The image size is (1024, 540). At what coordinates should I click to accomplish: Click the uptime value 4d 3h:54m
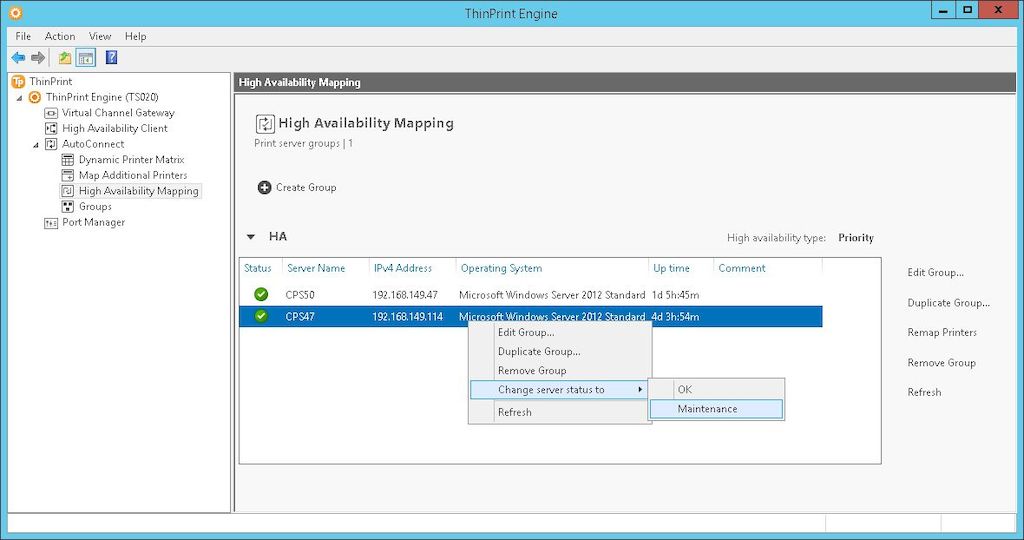[x=675, y=317]
